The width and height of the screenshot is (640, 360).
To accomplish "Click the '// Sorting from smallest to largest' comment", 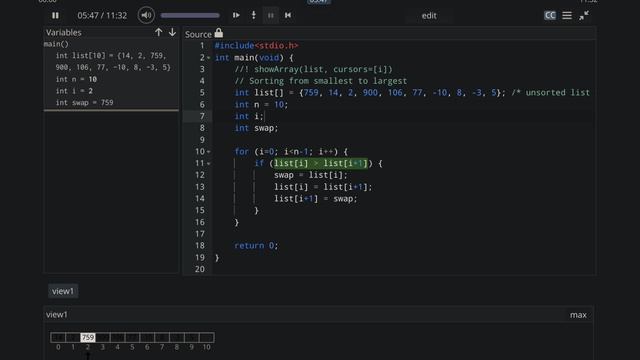I will (x=320, y=81).
